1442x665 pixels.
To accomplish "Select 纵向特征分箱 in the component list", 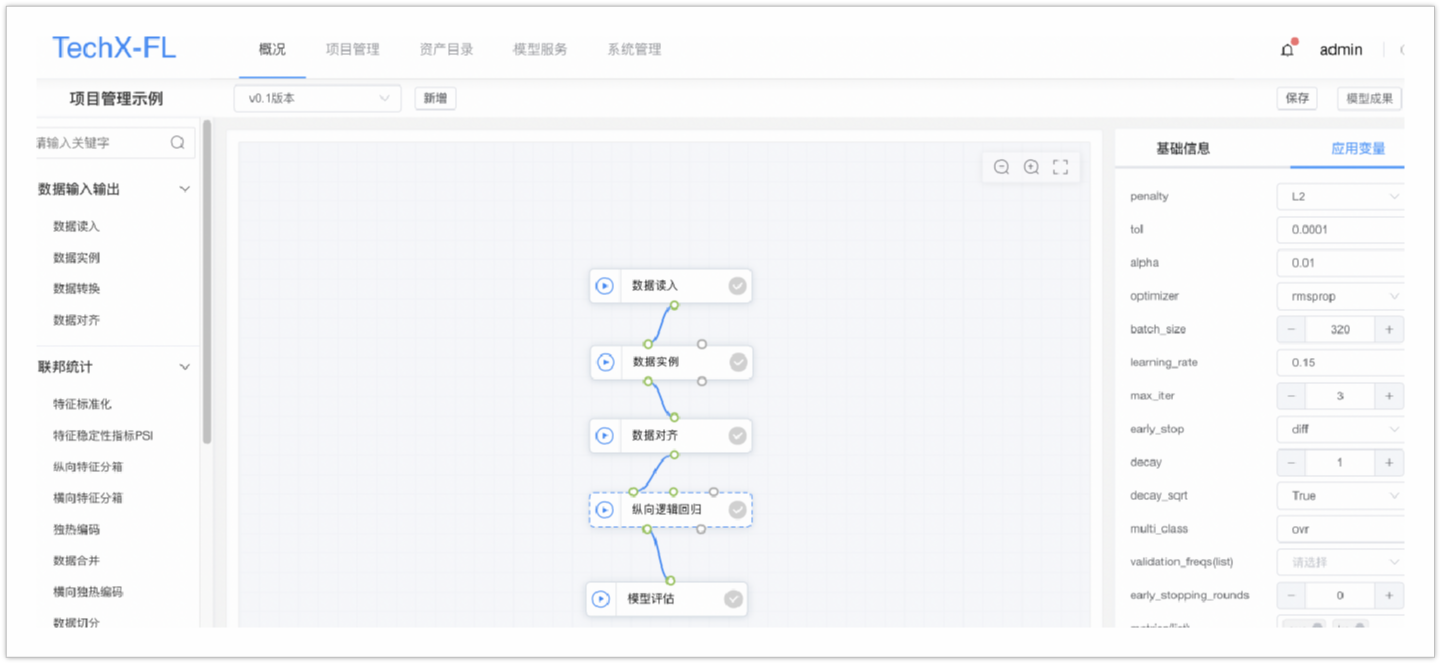I will [x=88, y=466].
